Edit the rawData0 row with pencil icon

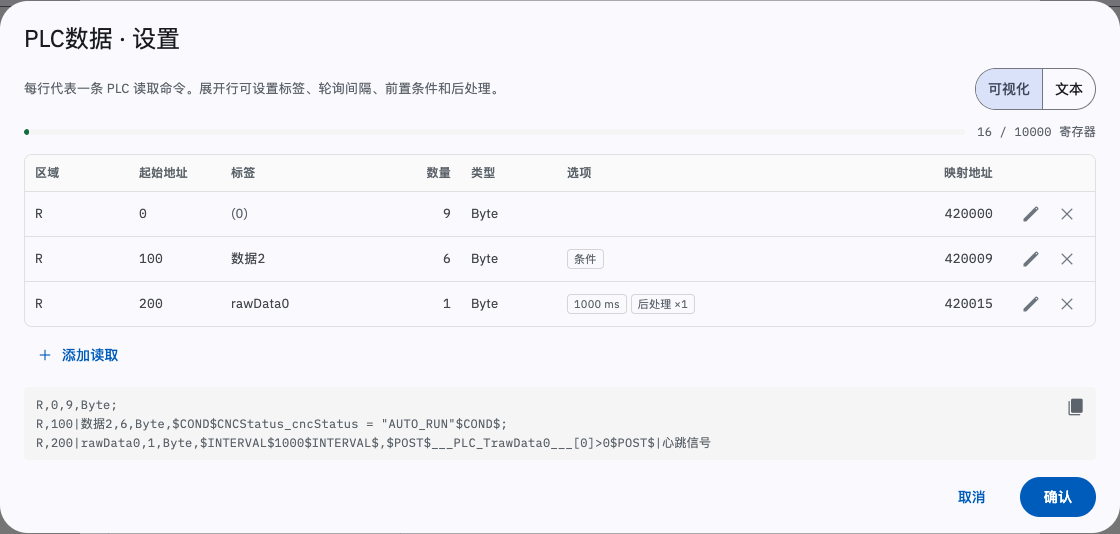1030,304
